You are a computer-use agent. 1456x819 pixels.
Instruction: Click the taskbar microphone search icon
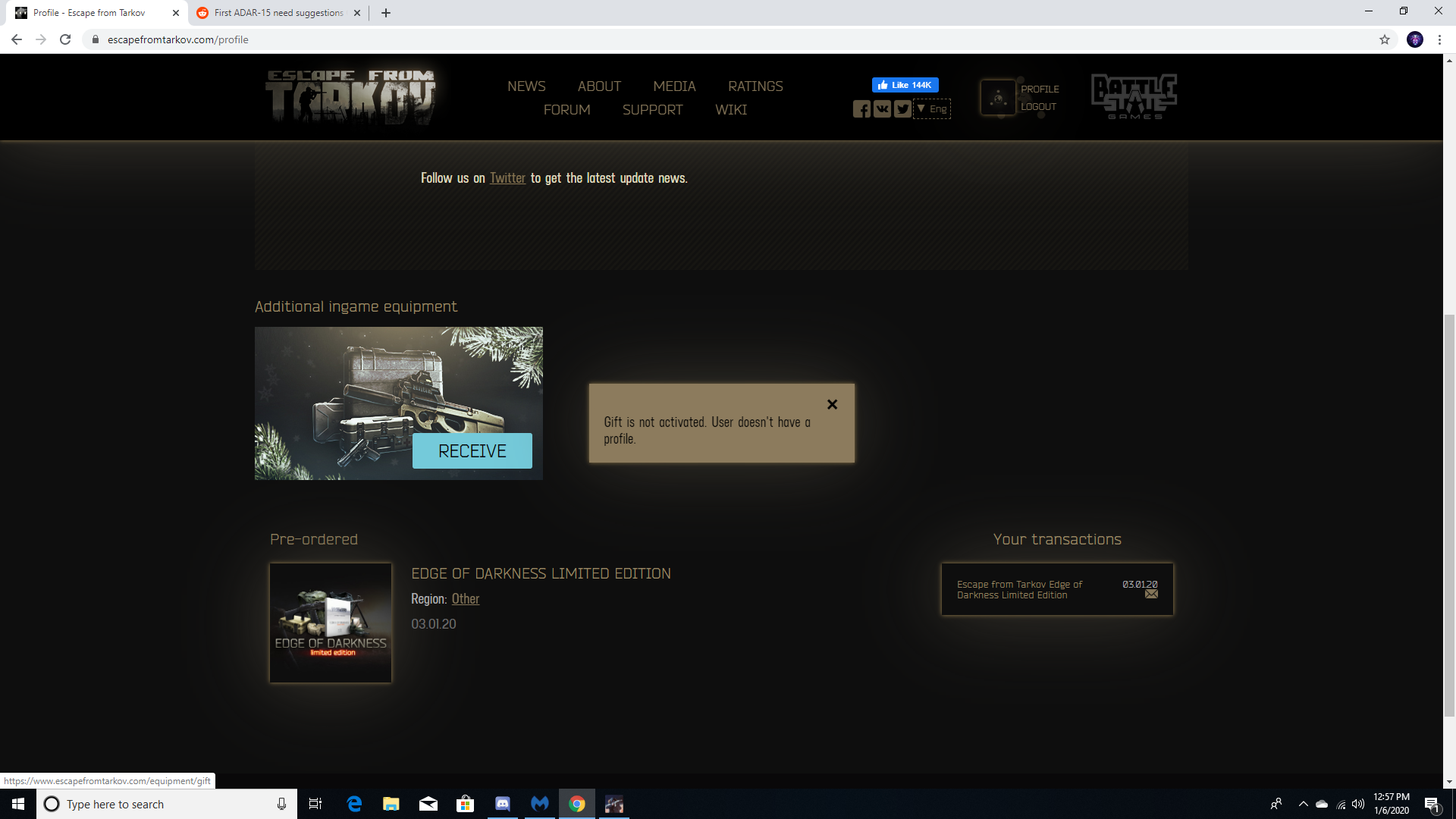281,804
